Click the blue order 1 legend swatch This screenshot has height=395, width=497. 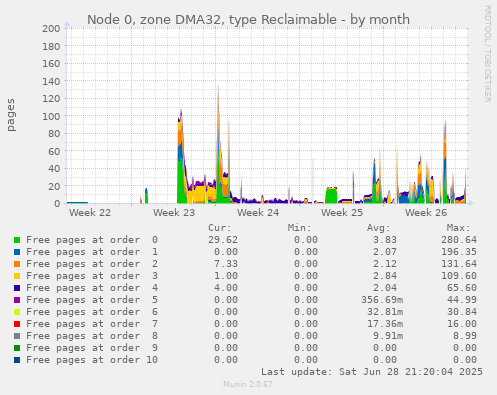point(17,252)
